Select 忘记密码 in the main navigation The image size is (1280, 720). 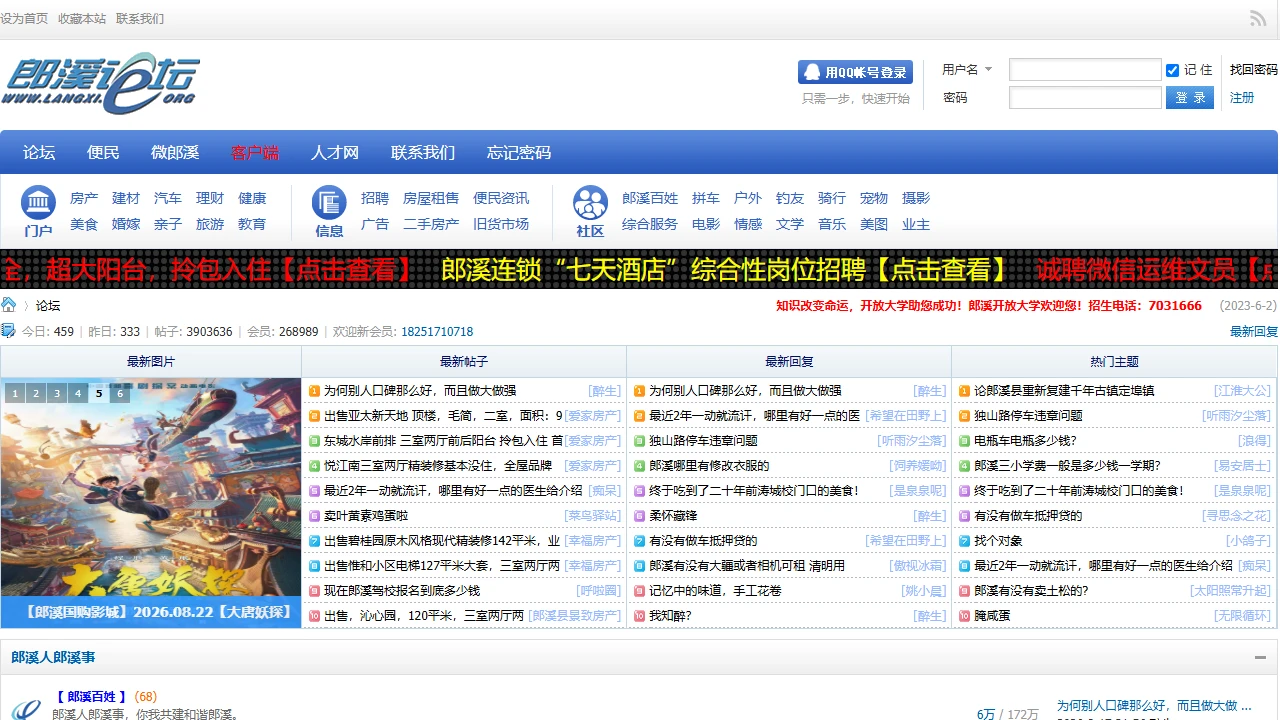pyautogui.click(x=519, y=153)
